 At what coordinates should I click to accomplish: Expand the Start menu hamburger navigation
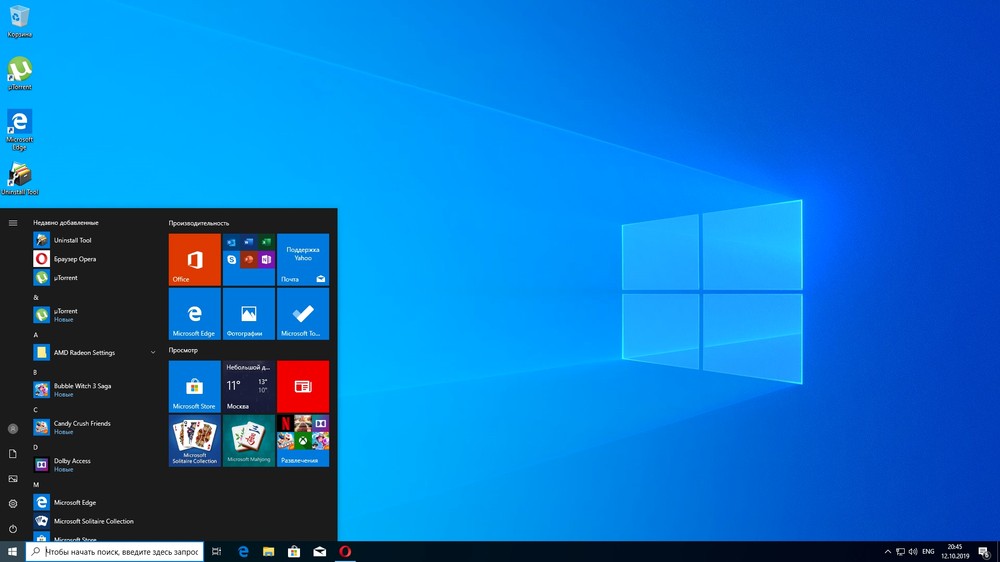point(13,223)
